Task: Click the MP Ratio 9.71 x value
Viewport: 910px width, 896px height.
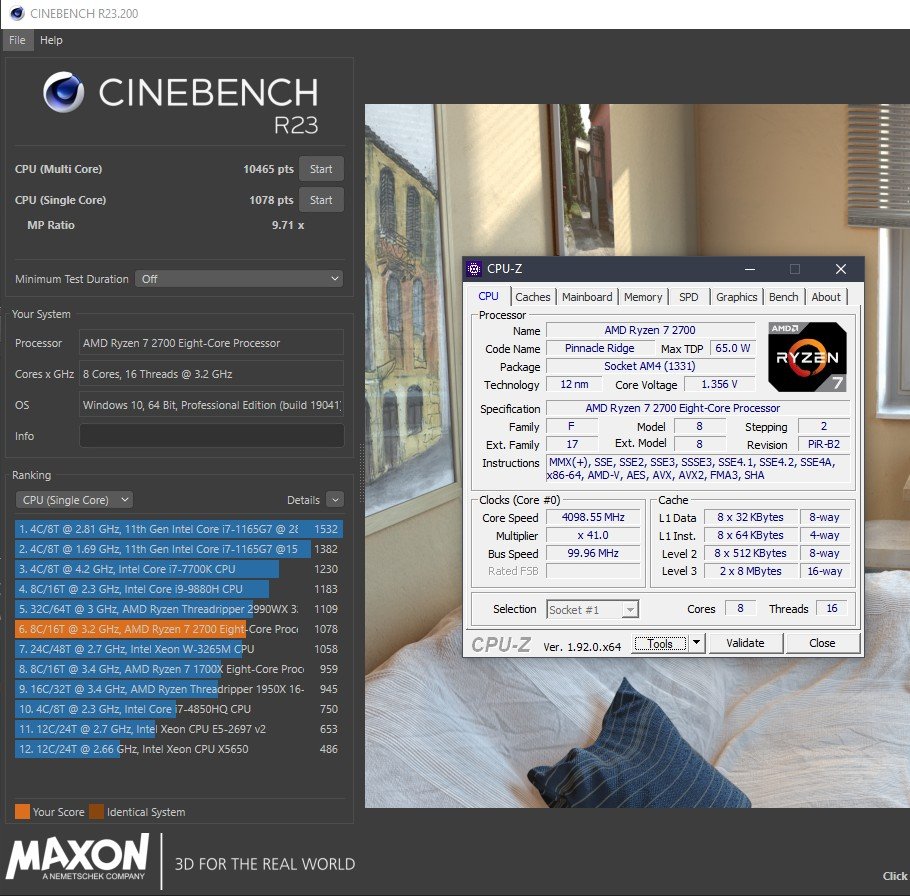Action: pyautogui.click(x=288, y=225)
